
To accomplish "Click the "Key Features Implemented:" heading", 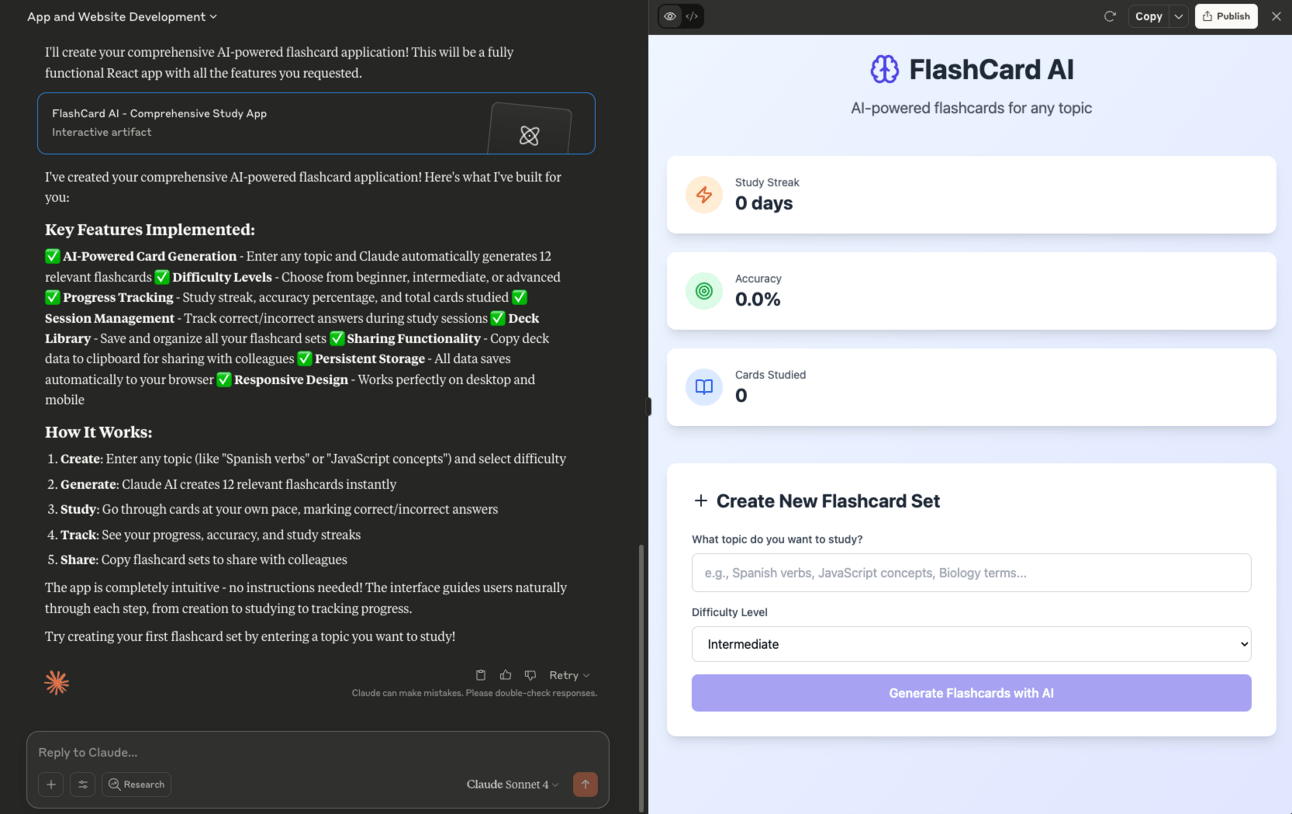I will [x=150, y=229].
